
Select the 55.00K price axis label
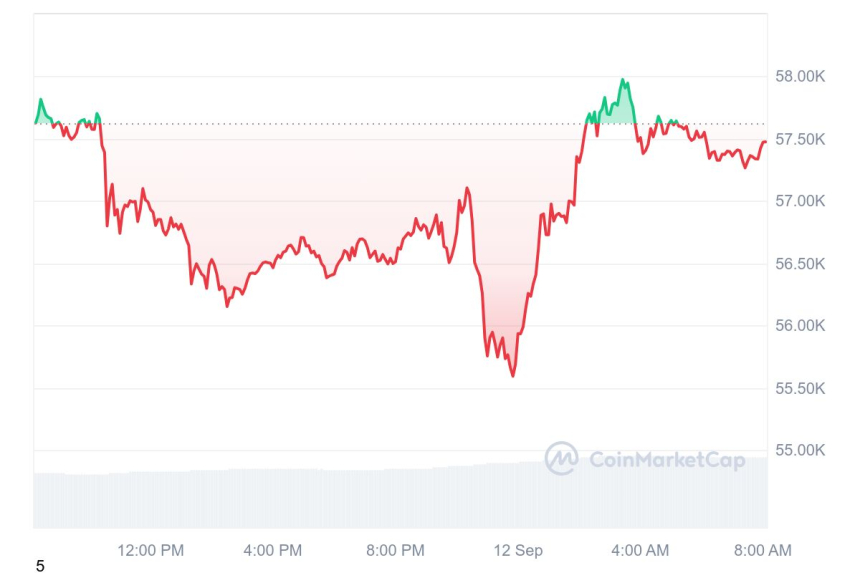[800, 450]
